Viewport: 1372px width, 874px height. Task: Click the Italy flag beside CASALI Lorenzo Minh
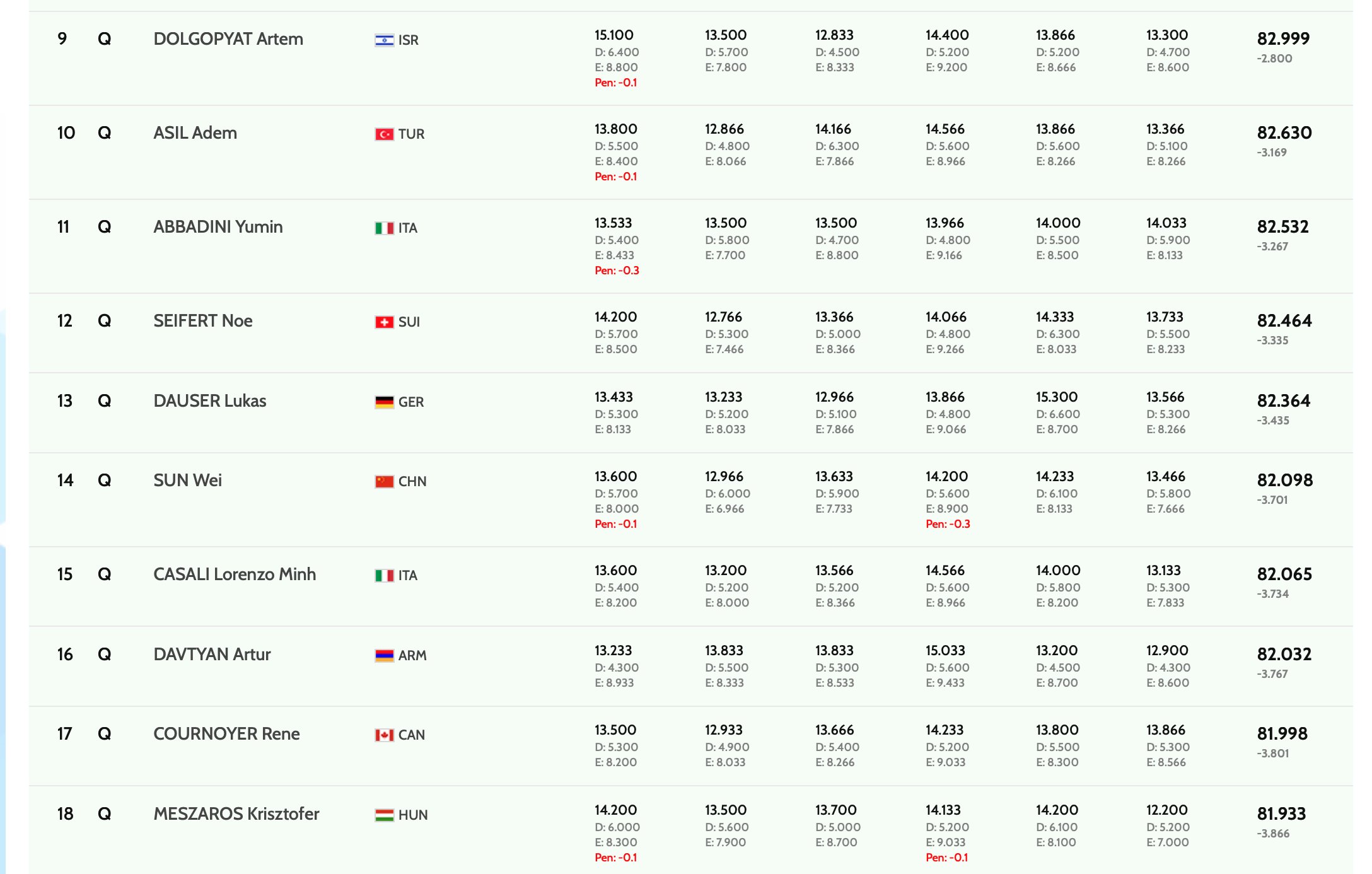click(384, 576)
